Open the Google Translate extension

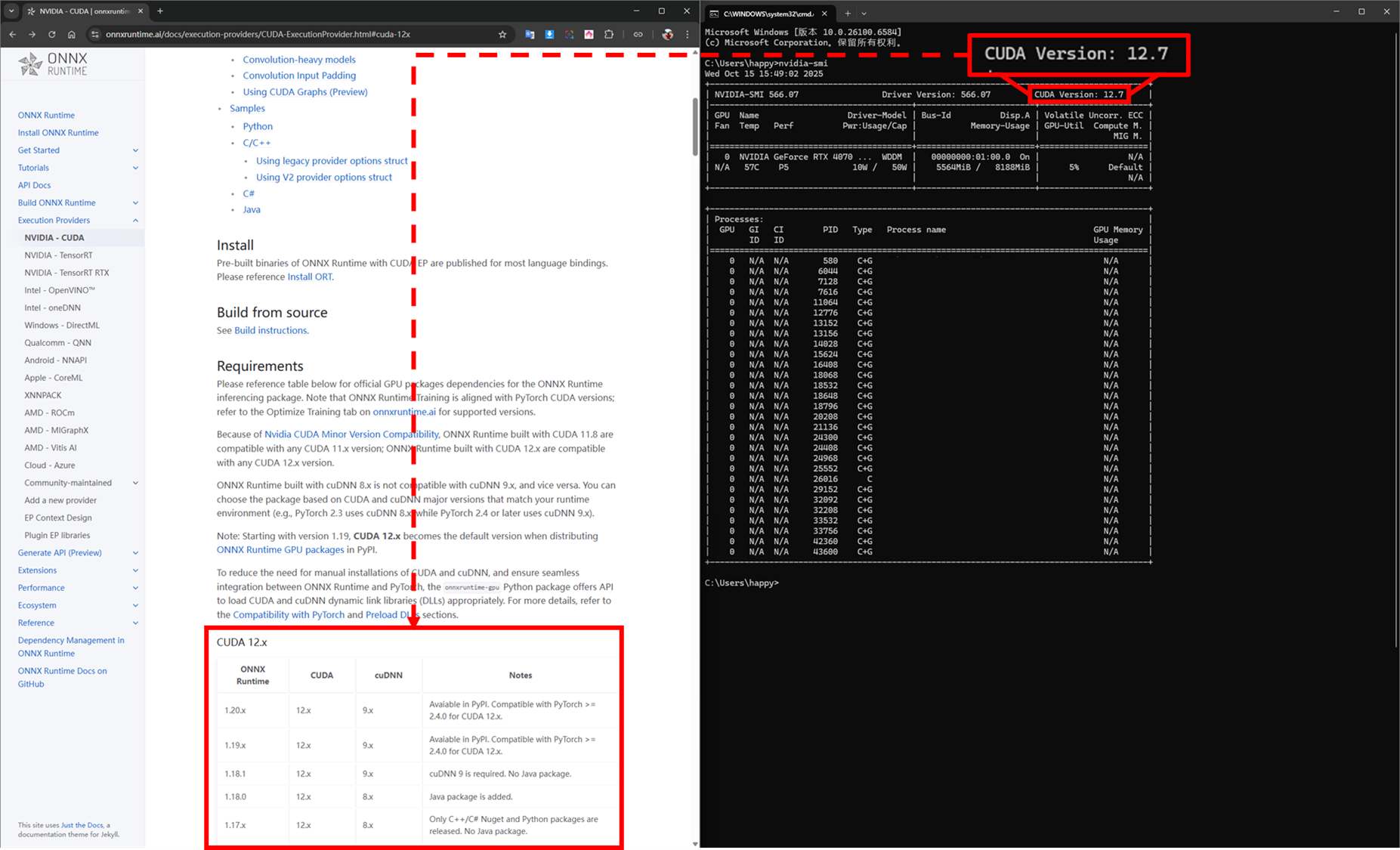coord(530,34)
